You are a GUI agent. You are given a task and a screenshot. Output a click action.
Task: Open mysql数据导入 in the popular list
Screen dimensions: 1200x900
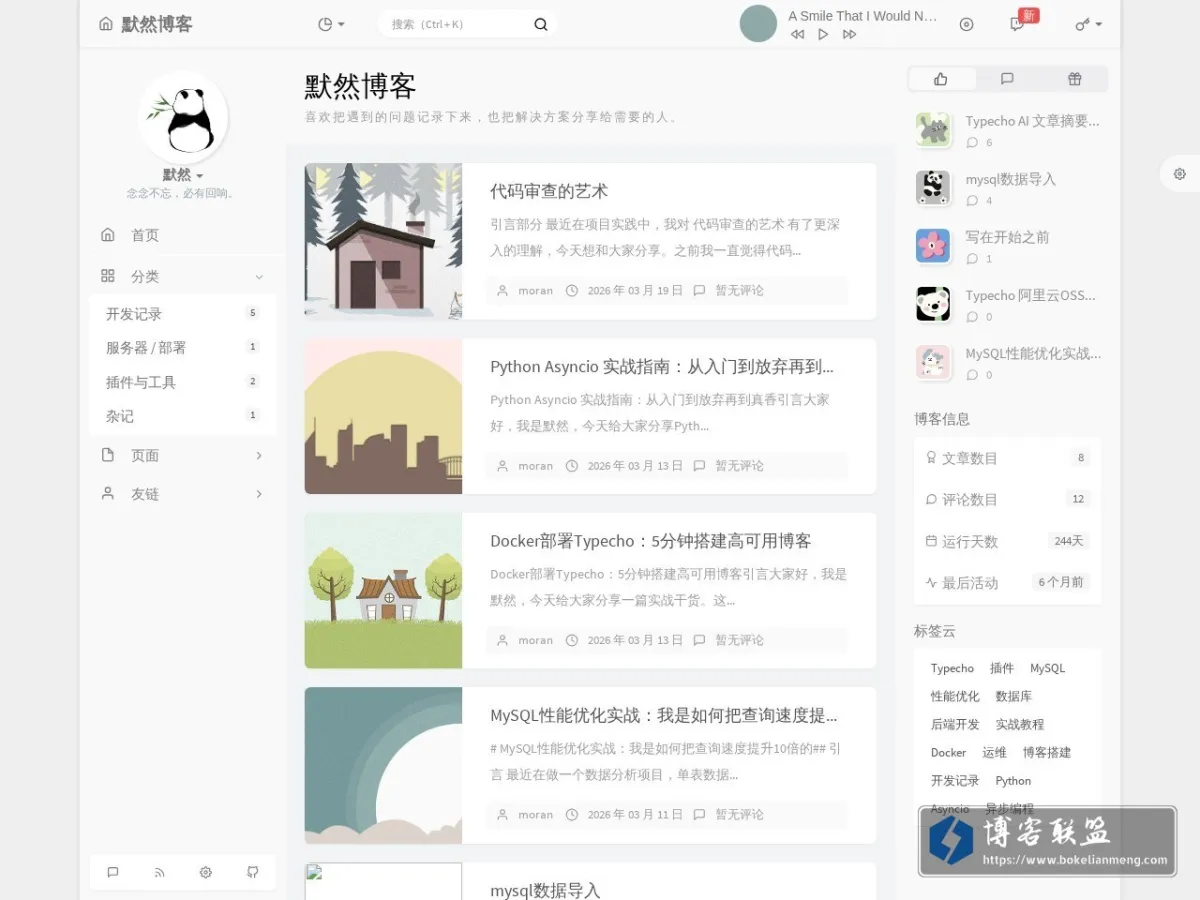click(1010, 179)
